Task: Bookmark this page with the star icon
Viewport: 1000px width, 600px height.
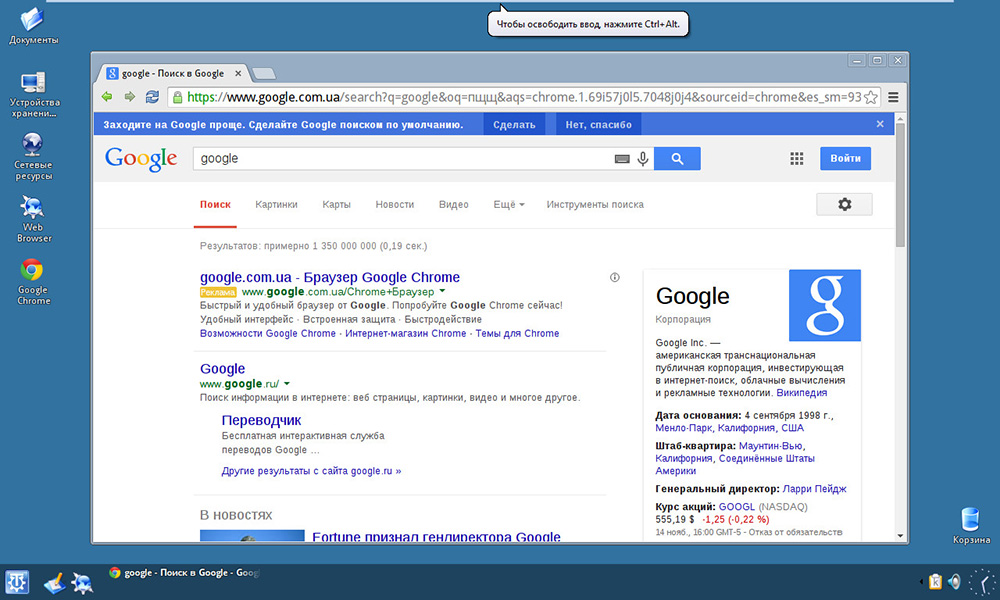Action: [x=871, y=98]
